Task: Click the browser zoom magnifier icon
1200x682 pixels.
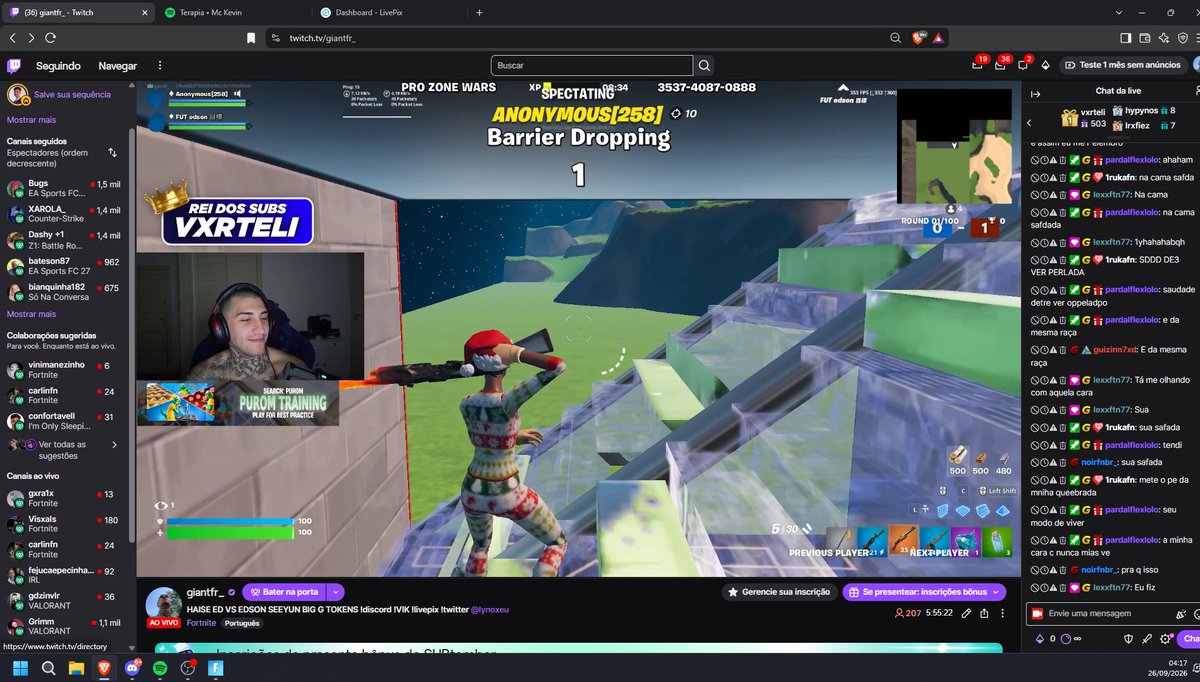Action: [896, 37]
